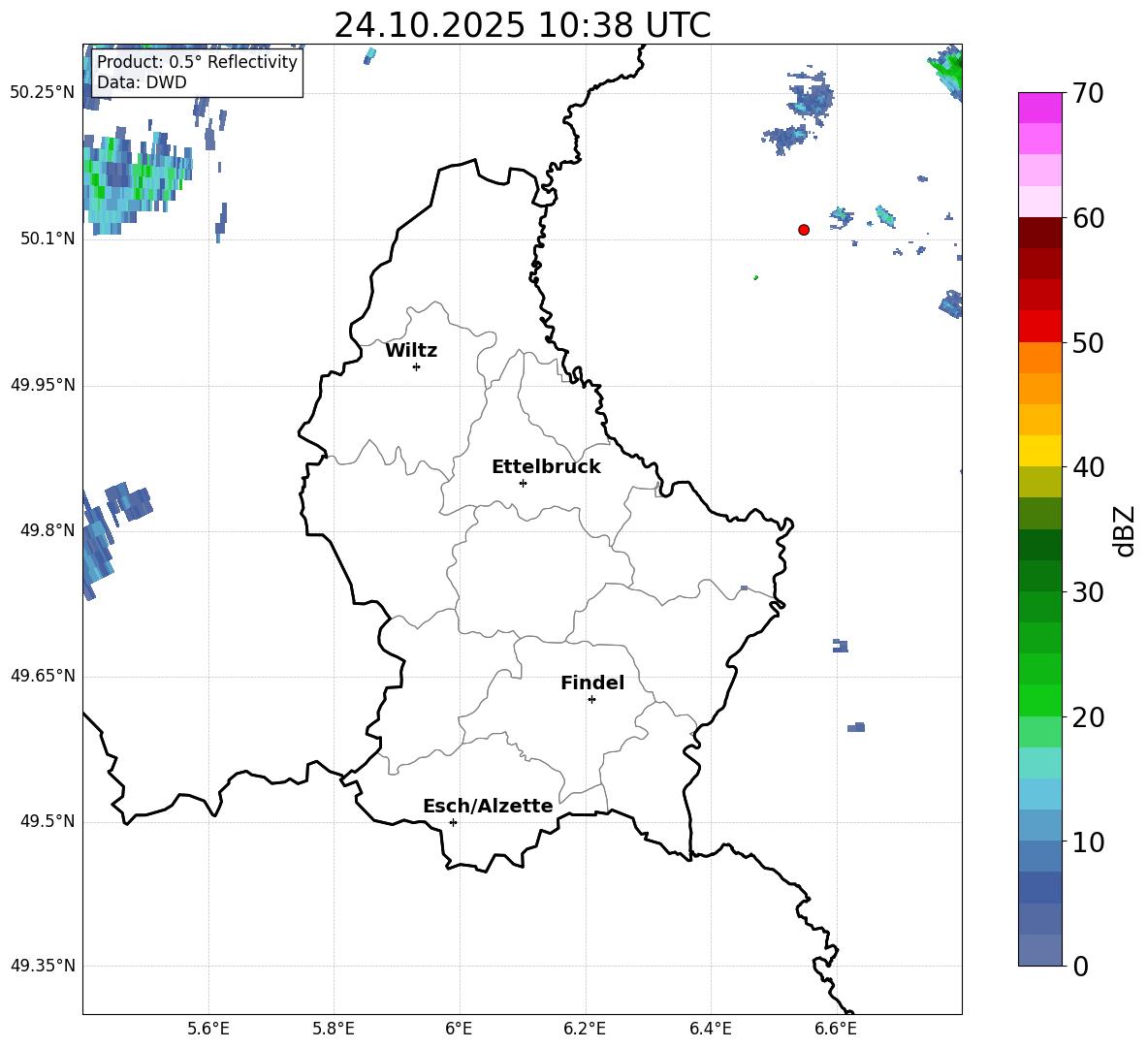Click the dBZ colorbar label
This screenshot has width=1148, height=1048.
pyautogui.click(x=1123, y=530)
